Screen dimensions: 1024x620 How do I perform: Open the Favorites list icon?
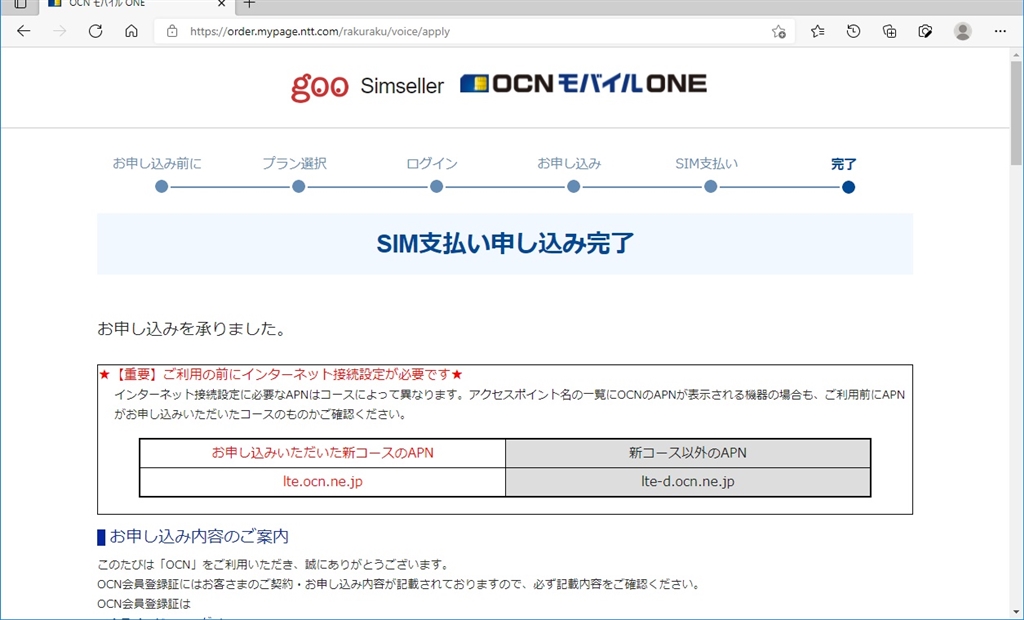point(818,31)
